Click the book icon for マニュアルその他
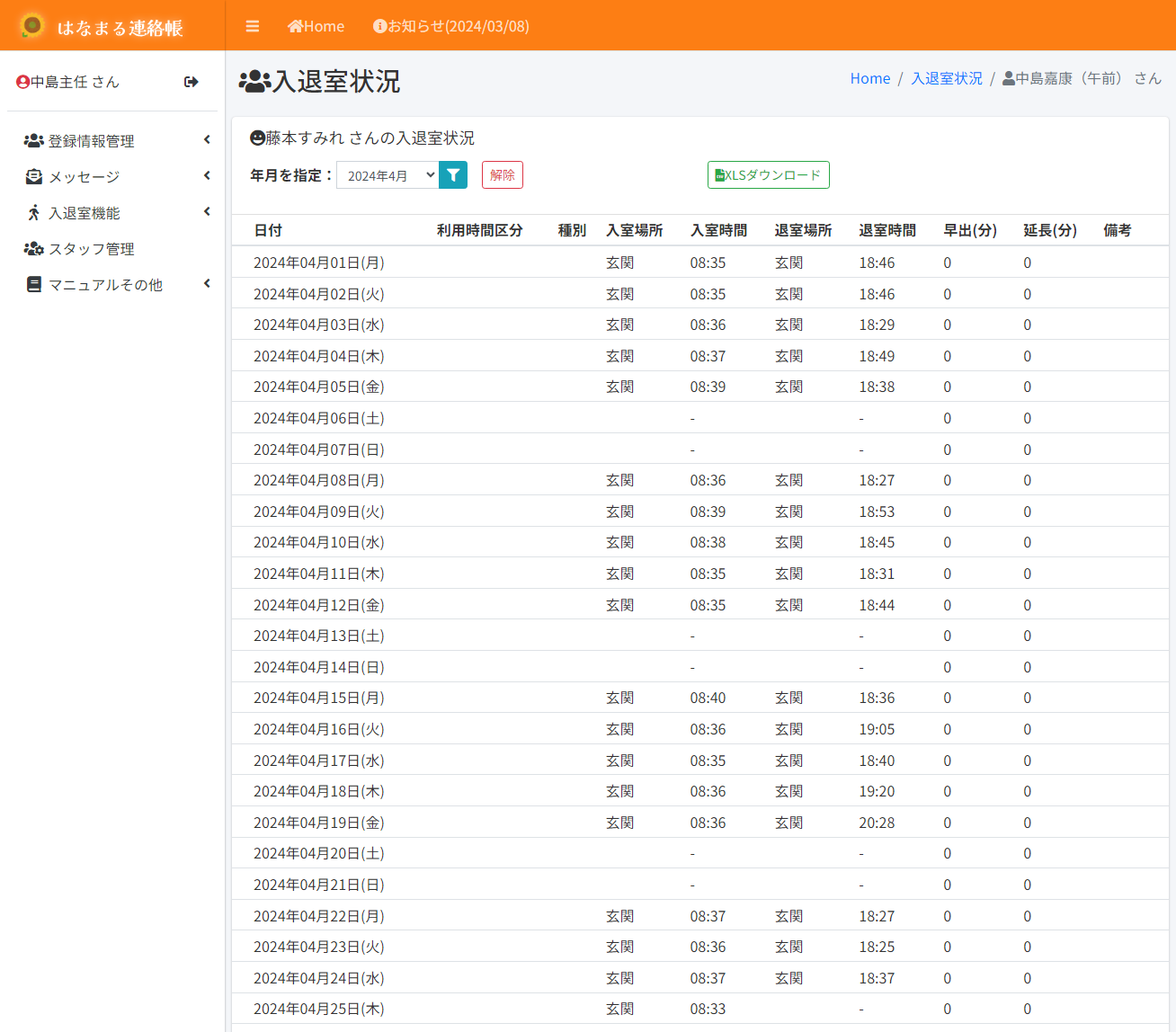 point(34,285)
